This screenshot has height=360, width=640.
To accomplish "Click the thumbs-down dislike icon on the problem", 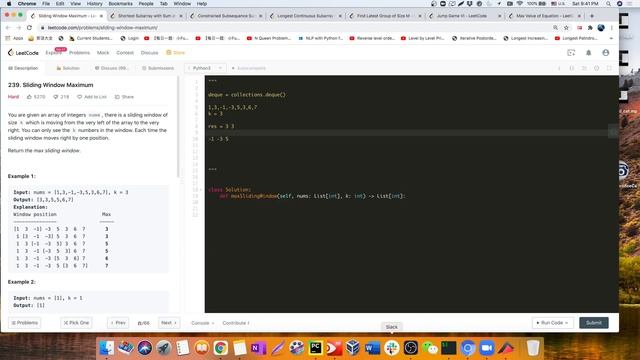I will point(56,97).
